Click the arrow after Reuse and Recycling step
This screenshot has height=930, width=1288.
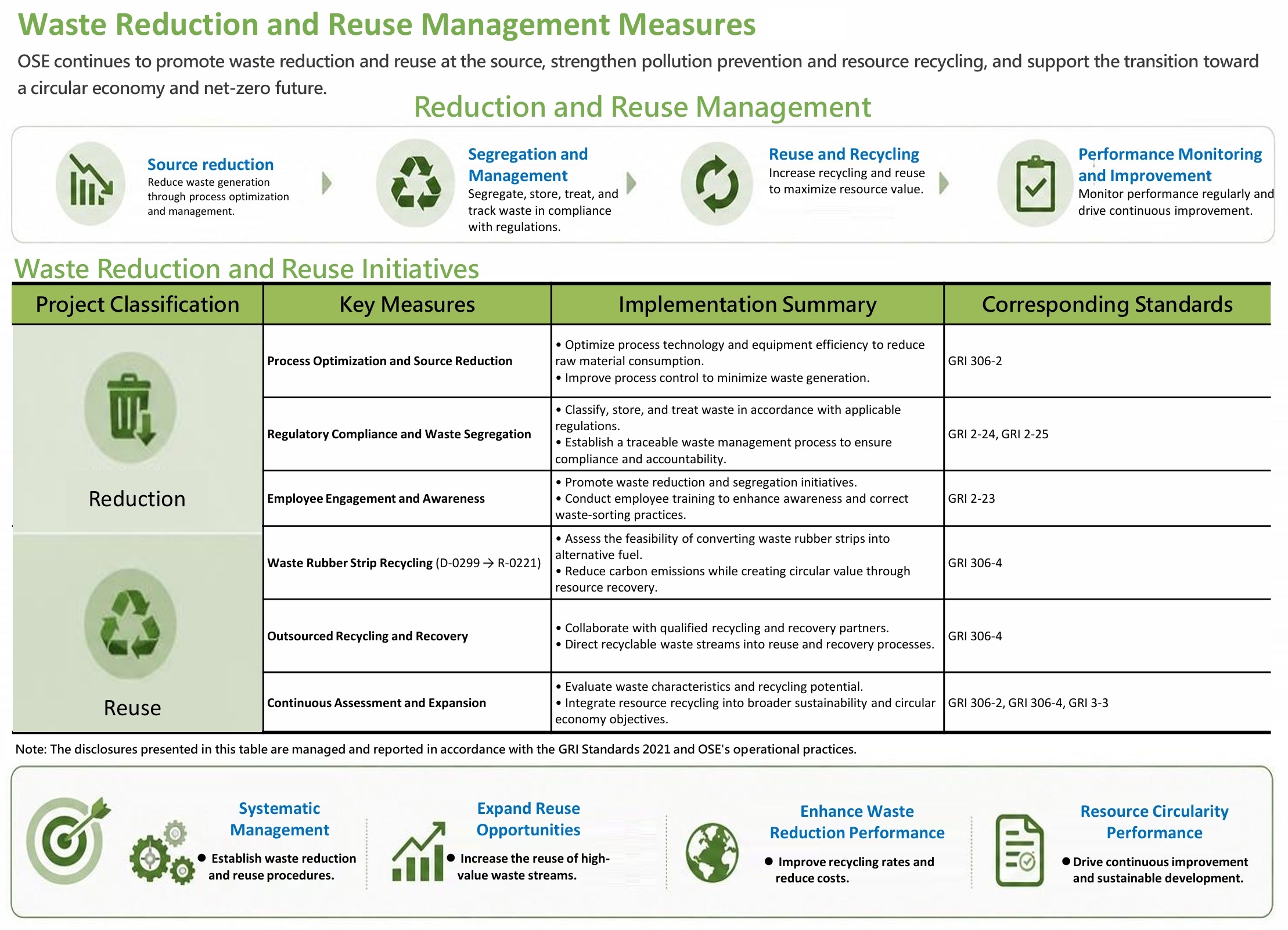pyautogui.click(x=944, y=183)
